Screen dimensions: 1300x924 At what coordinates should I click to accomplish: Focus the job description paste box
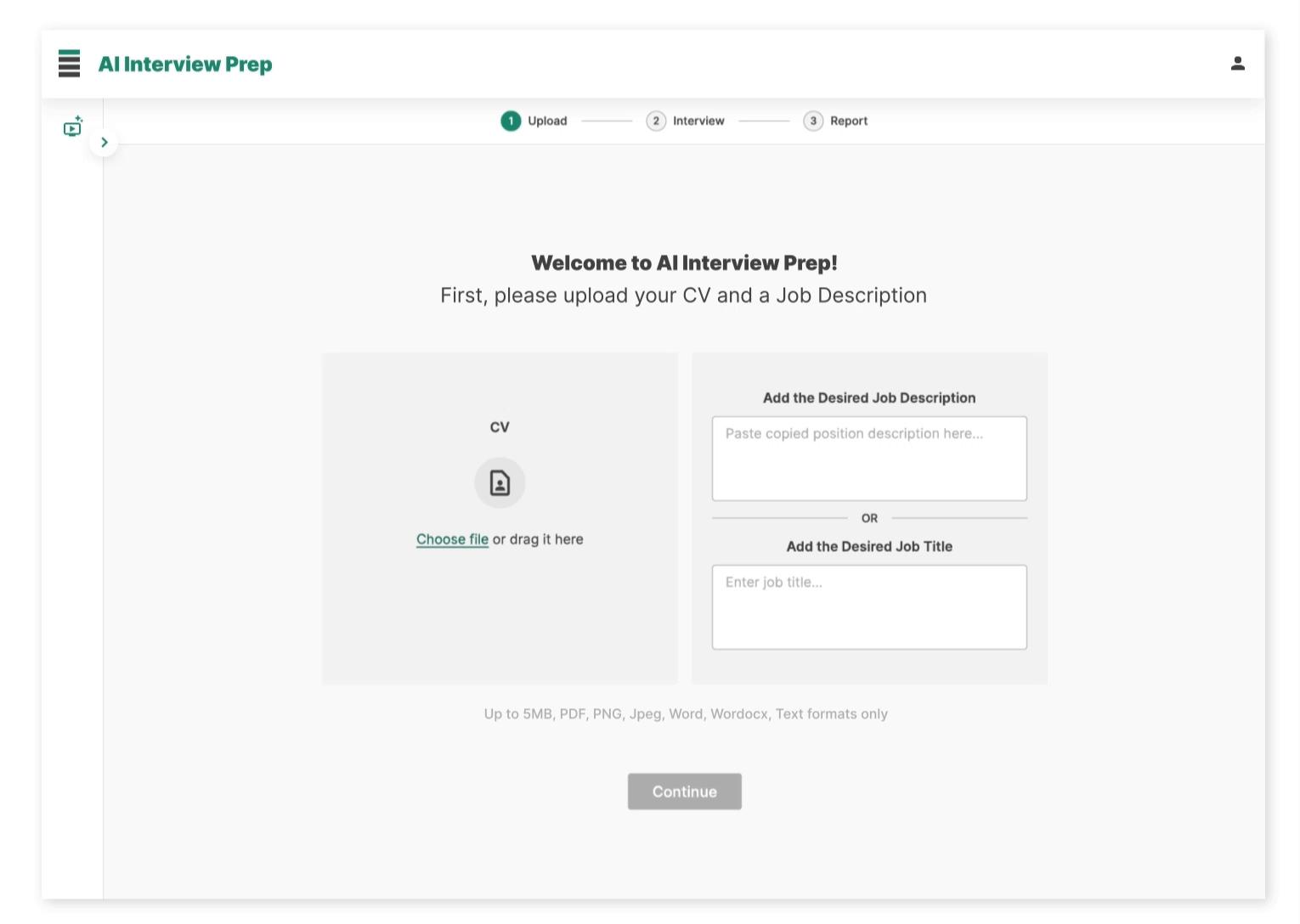pyautogui.click(x=869, y=459)
